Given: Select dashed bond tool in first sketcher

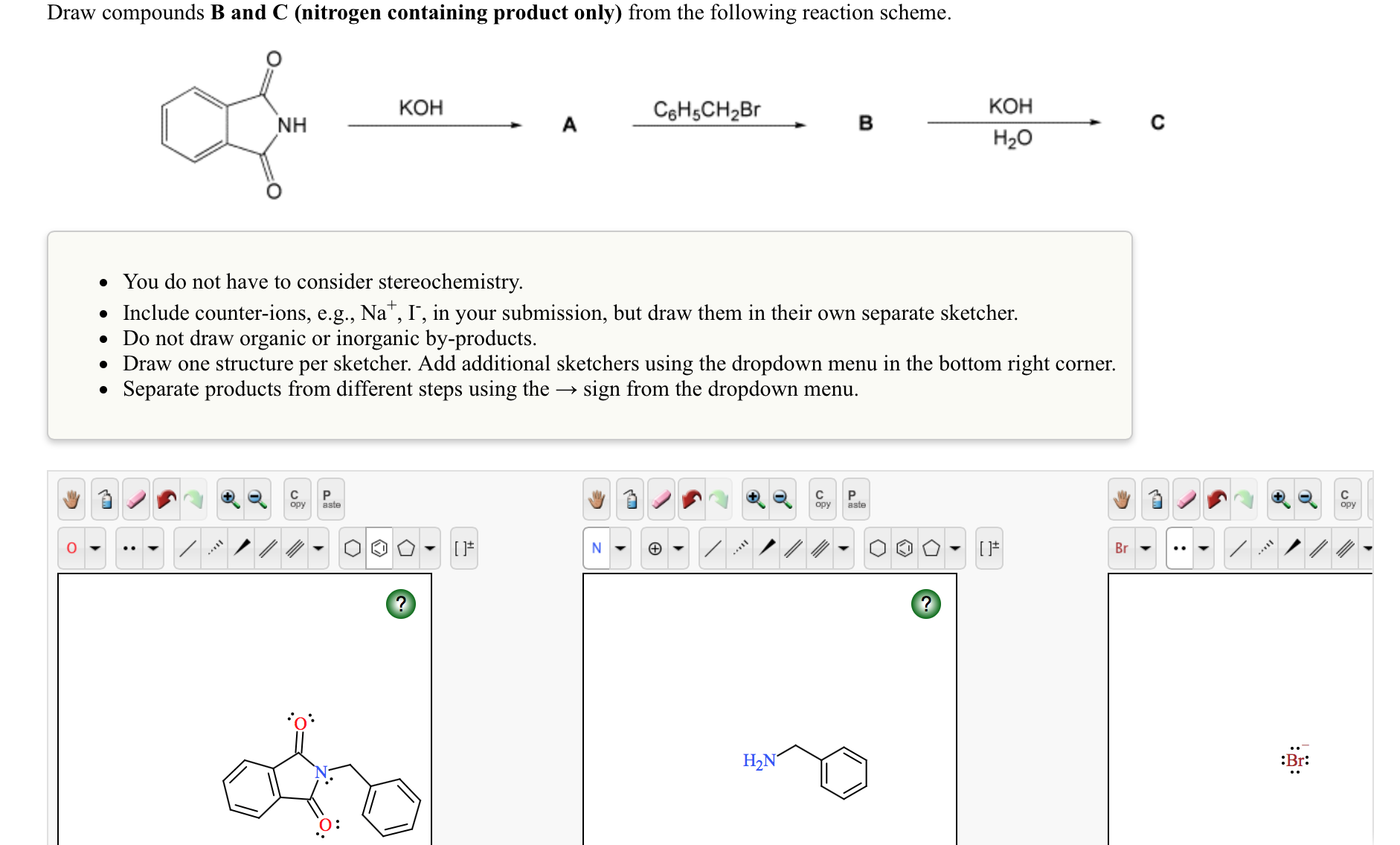Looking at the screenshot, I should [x=215, y=548].
